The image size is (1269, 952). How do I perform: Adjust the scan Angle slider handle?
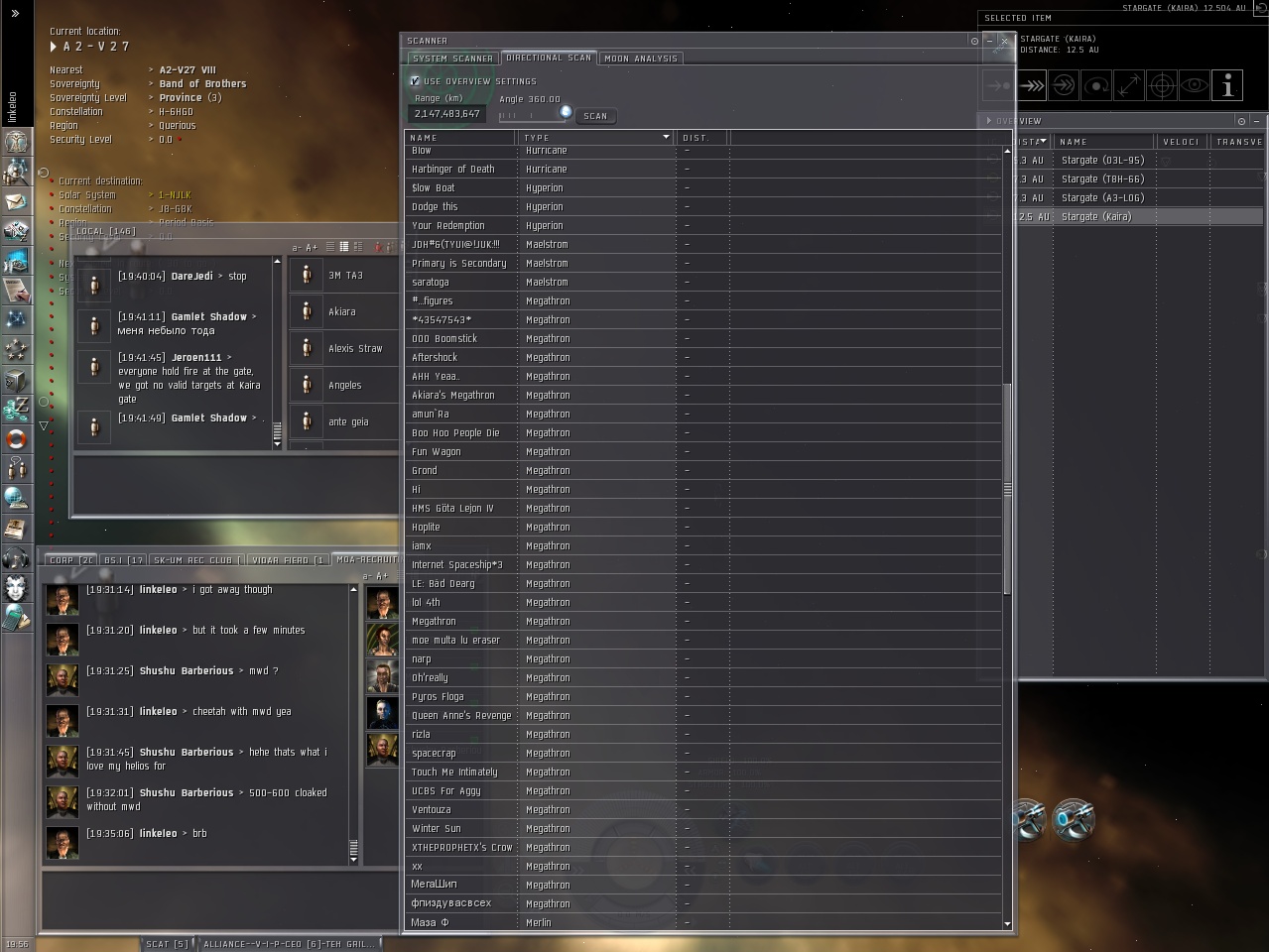tap(566, 112)
